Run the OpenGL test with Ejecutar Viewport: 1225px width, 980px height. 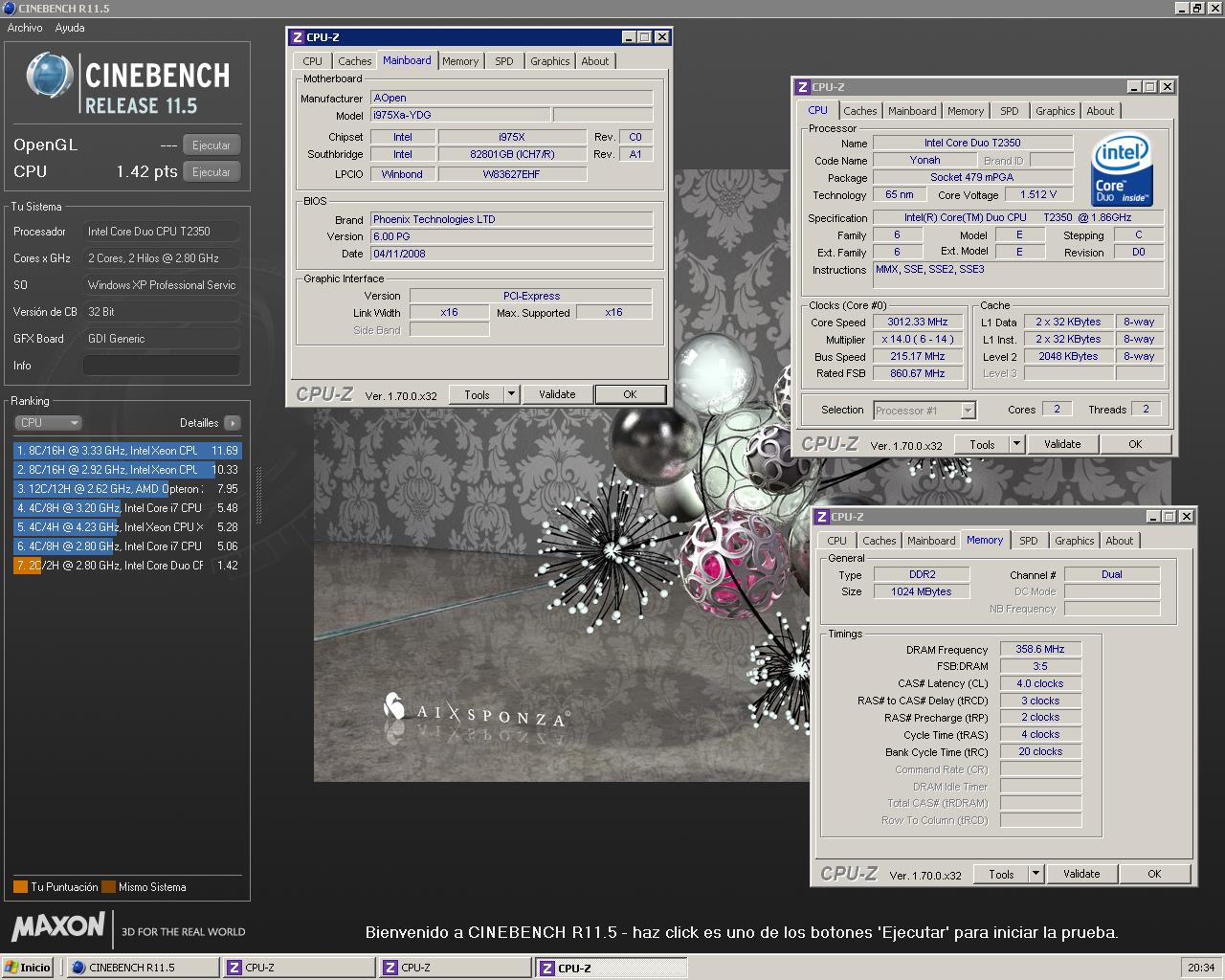pyautogui.click(x=212, y=145)
